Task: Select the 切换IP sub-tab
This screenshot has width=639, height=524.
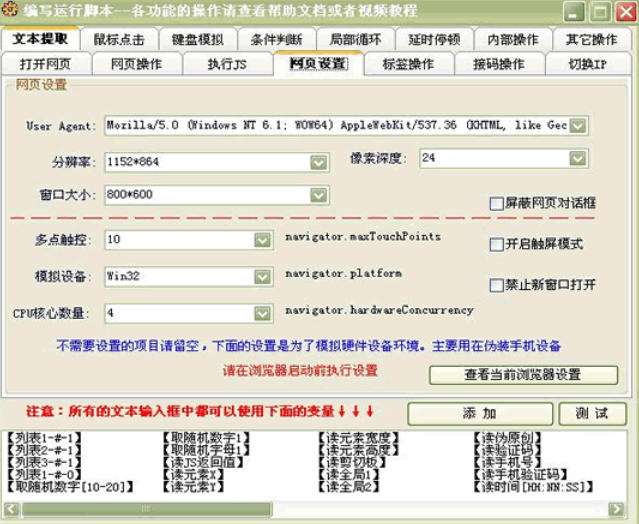Action: click(588, 64)
